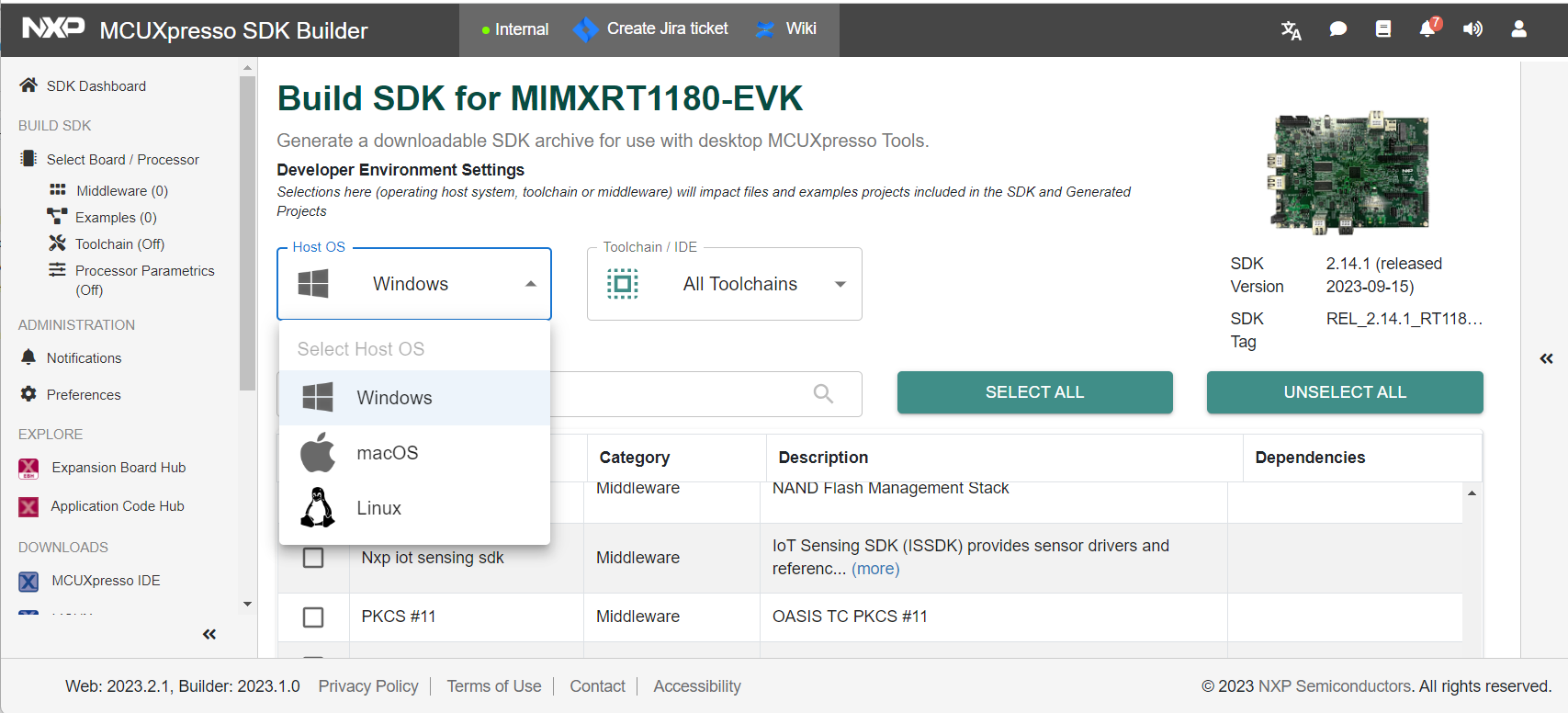Click the Dependencies column header

(1310, 458)
